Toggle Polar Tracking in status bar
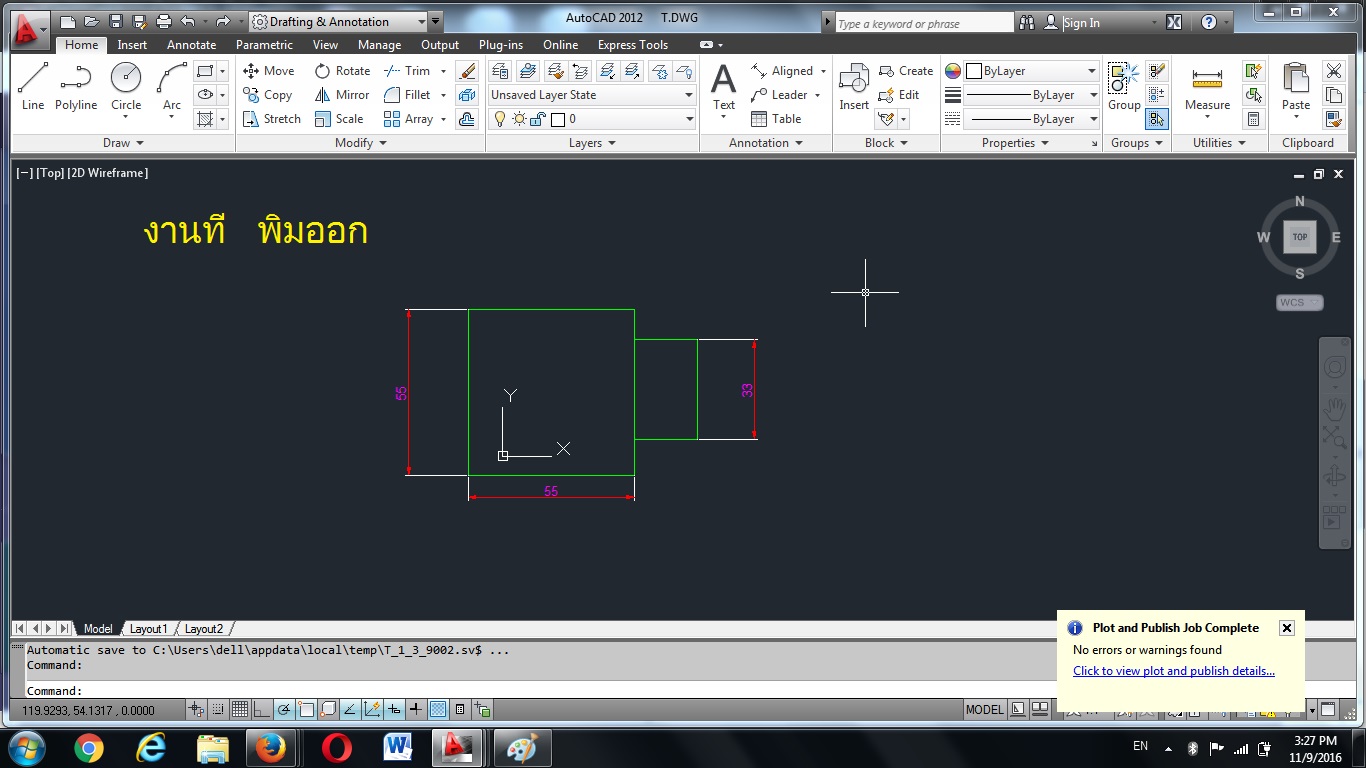Image resolution: width=1366 pixels, height=768 pixels. pos(284,710)
